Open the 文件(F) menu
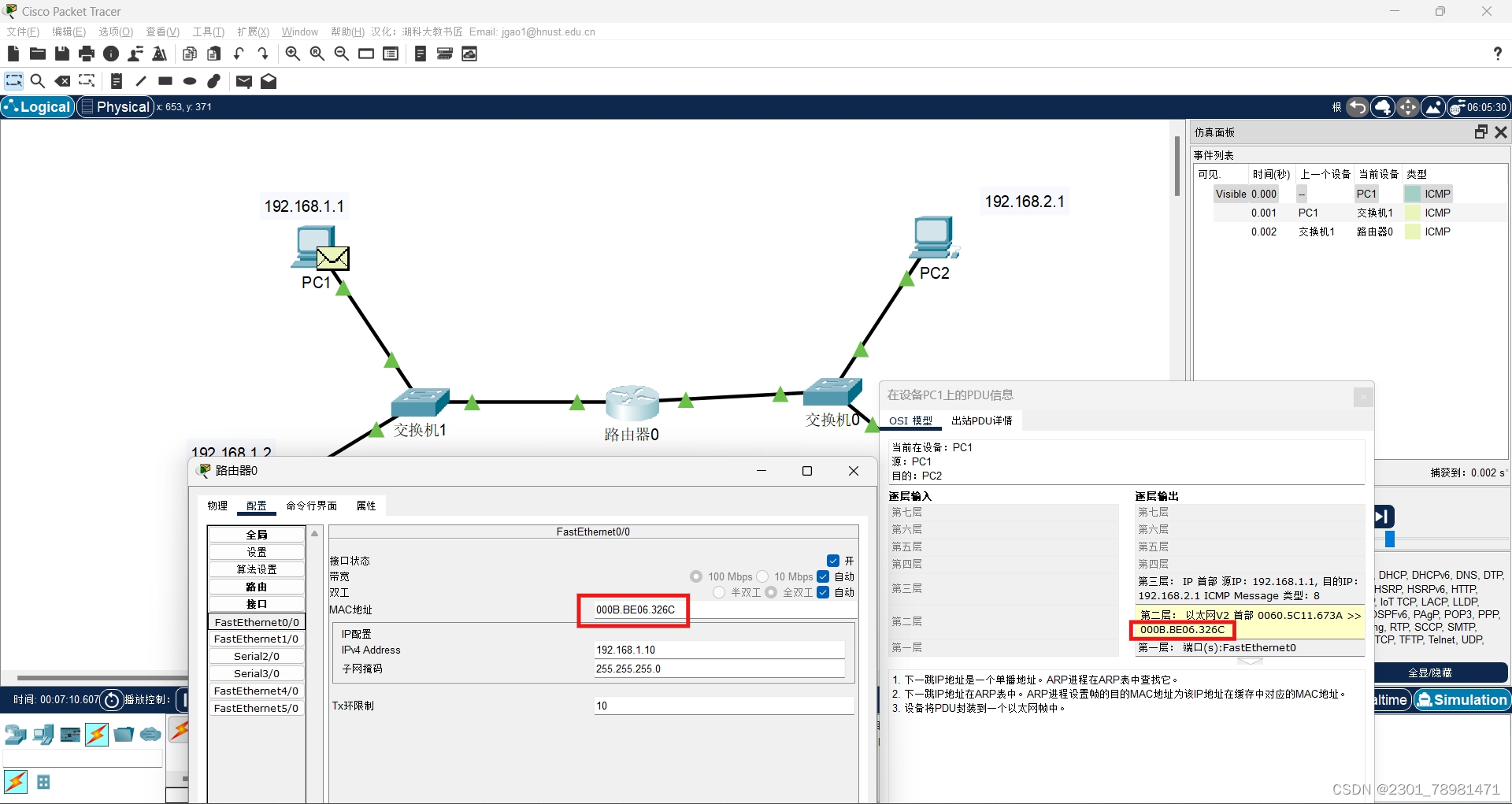Screen dimensions: 1512x804 (x=23, y=31)
